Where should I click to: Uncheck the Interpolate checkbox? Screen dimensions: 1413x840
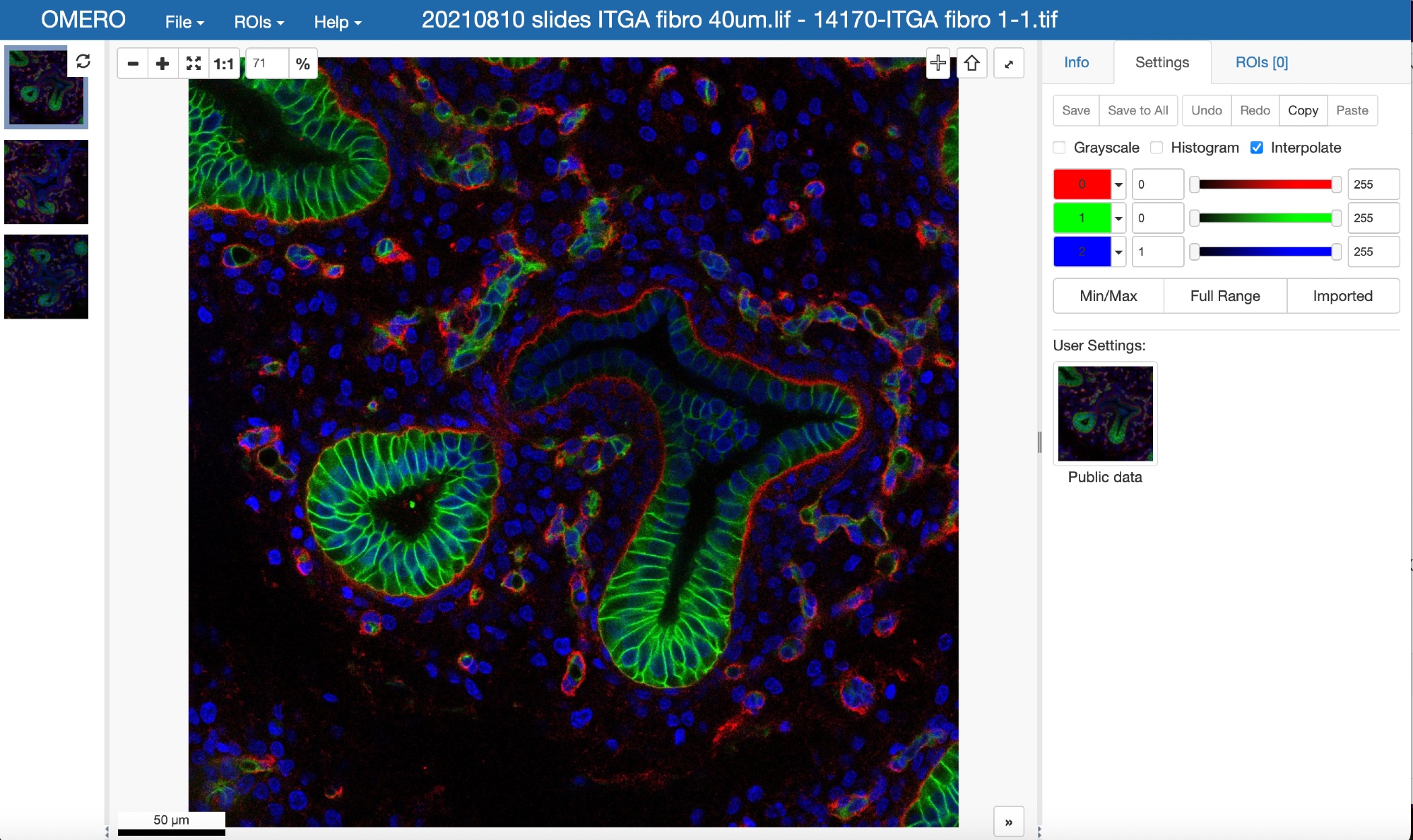1257,148
